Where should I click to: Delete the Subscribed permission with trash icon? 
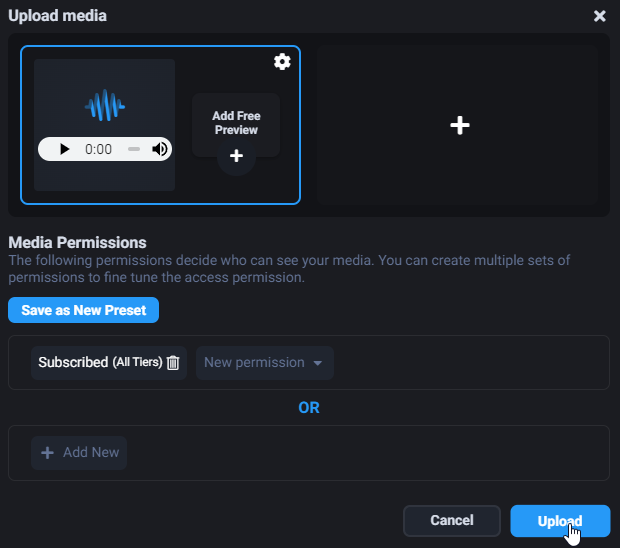coord(173,363)
